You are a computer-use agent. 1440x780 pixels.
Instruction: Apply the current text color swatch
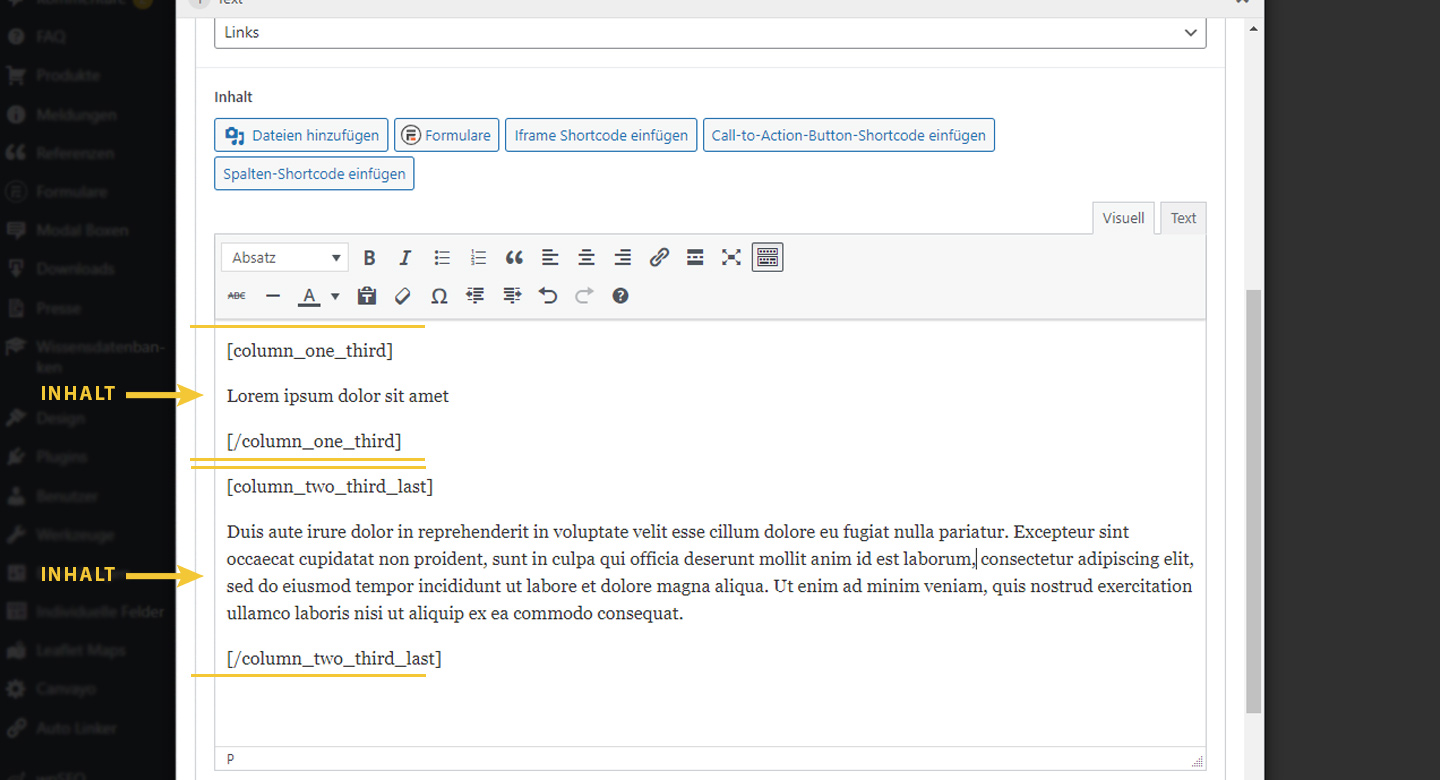(310, 296)
